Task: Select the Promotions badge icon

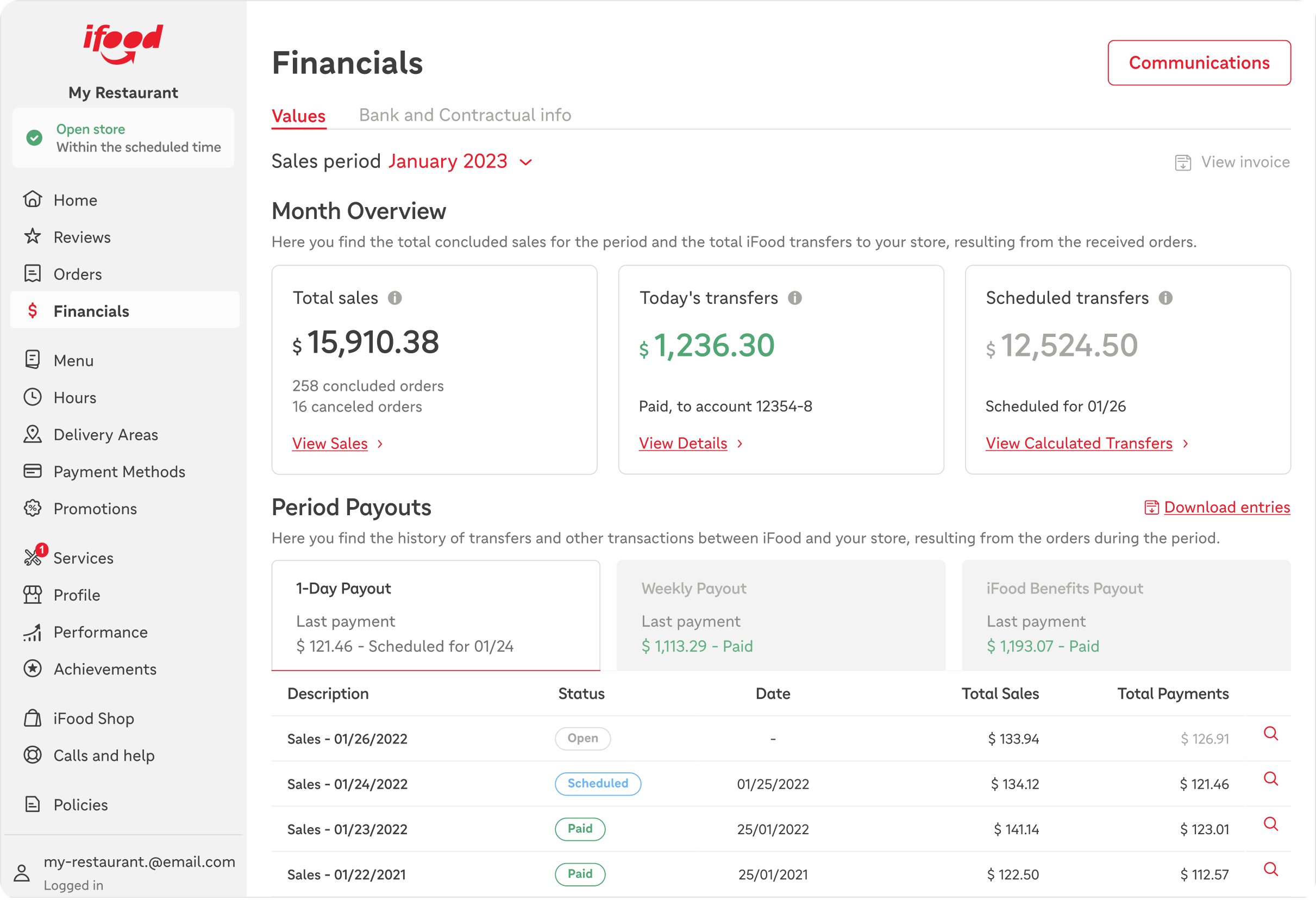Action: [32, 508]
